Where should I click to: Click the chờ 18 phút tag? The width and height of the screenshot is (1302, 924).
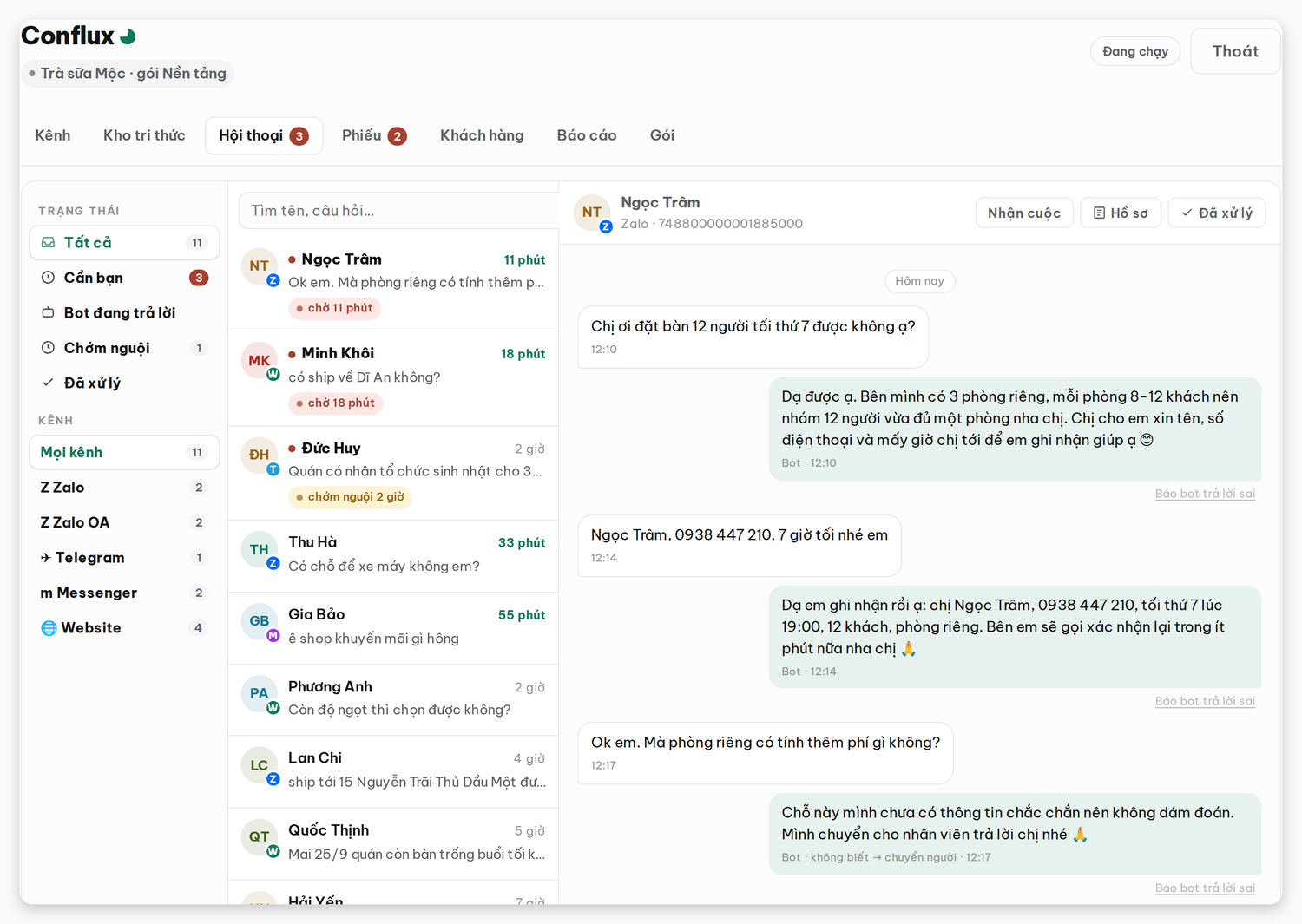tap(335, 403)
